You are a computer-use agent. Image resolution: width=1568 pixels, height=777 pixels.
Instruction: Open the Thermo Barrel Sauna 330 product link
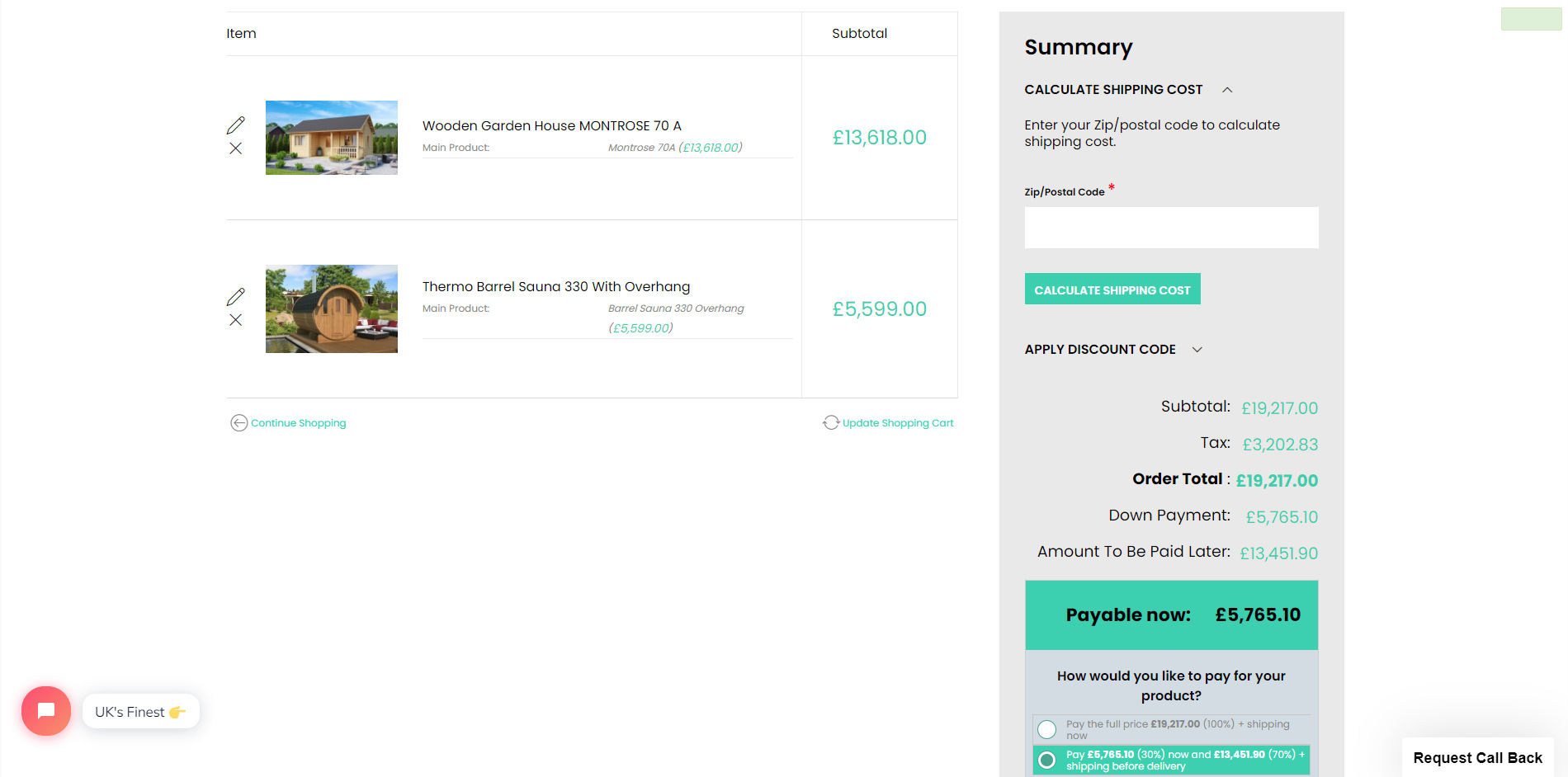pyautogui.click(x=556, y=287)
